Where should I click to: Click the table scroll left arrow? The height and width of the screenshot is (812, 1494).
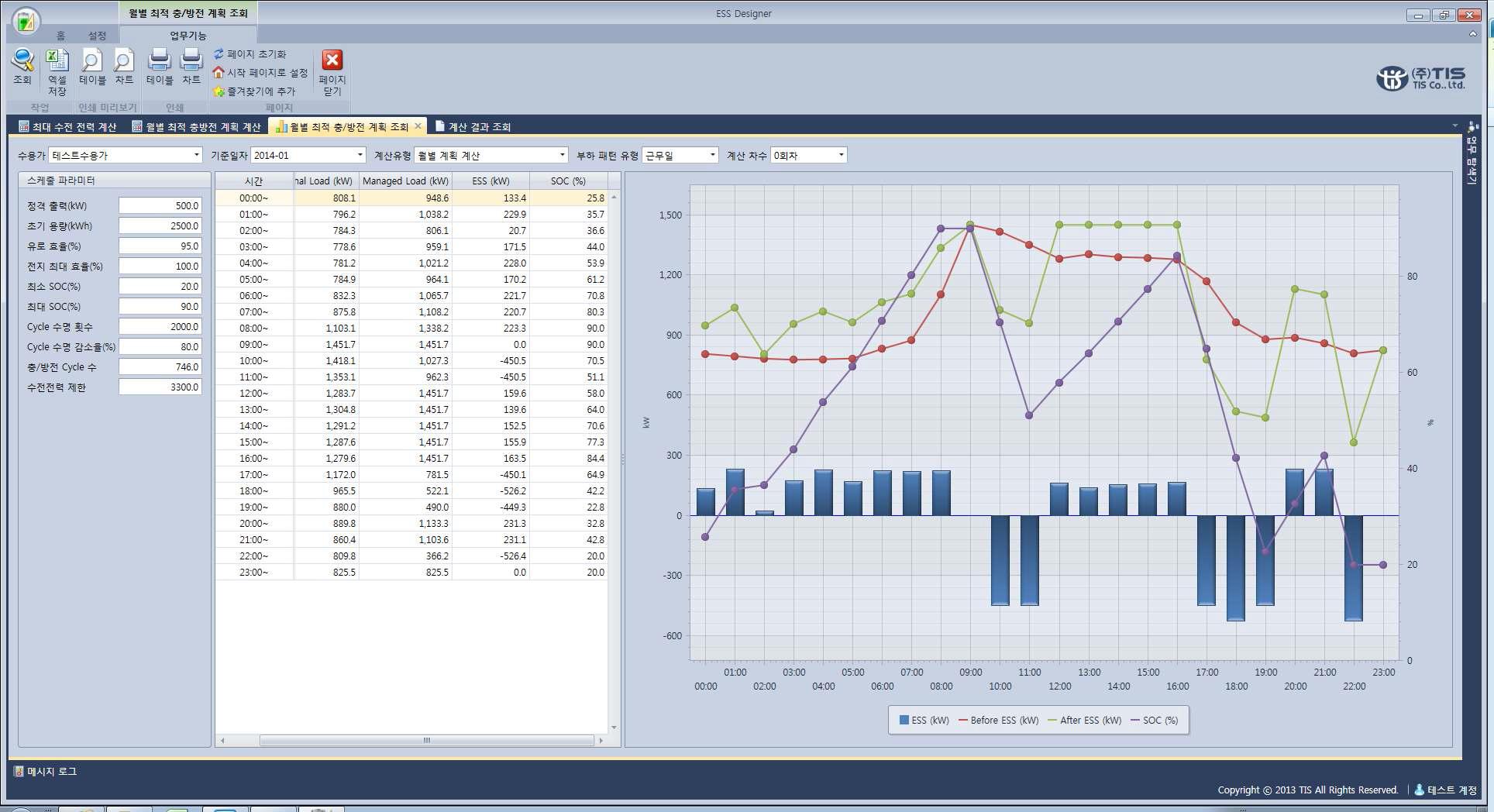tap(222, 741)
